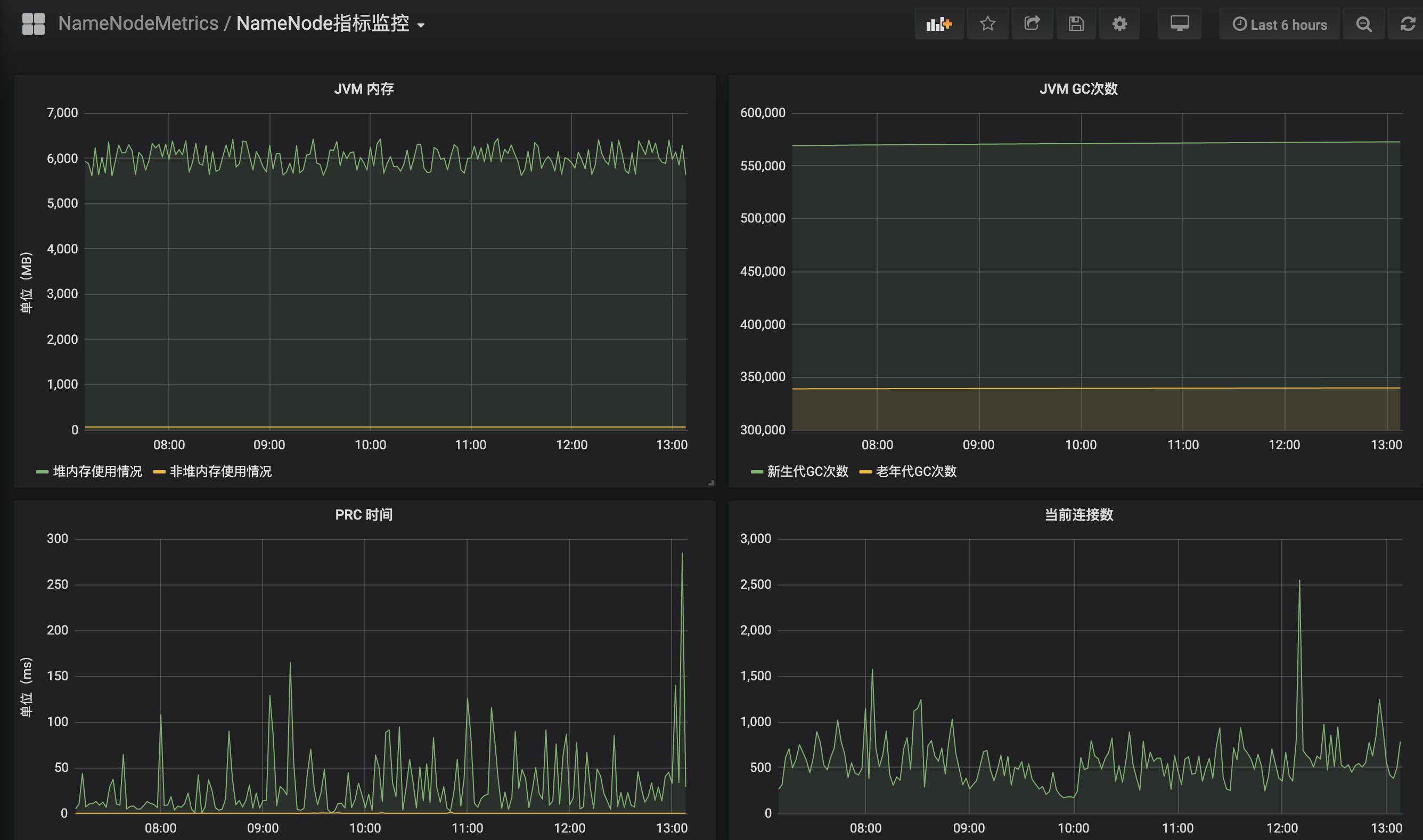Open the Share dashboard dialog

coord(1032,24)
